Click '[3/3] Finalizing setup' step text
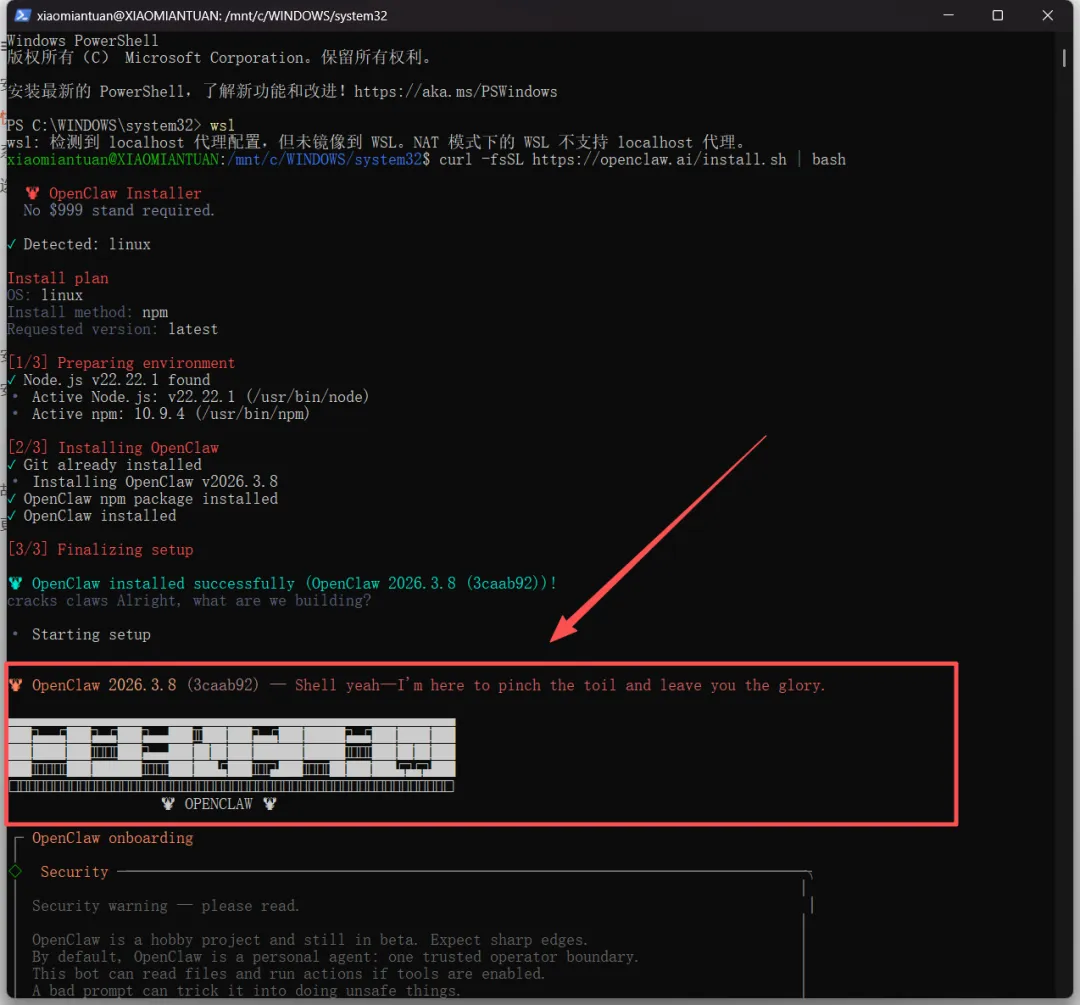 click(x=101, y=550)
